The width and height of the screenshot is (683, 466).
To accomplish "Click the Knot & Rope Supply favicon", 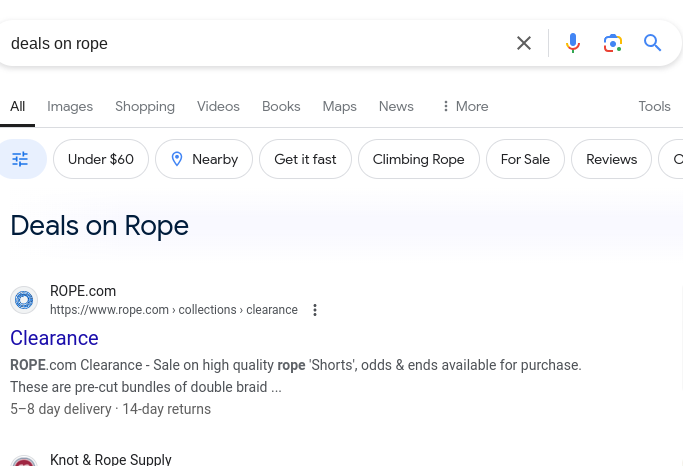I will 24,461.
